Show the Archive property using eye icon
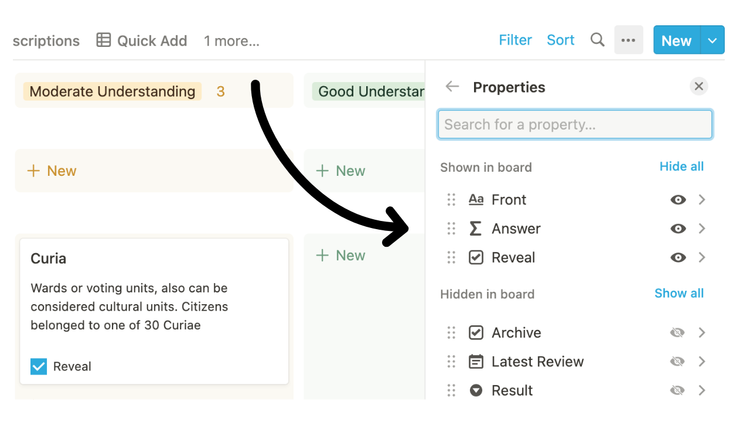The height and width of the screenshot is (422, 750). tap(678, 333)
